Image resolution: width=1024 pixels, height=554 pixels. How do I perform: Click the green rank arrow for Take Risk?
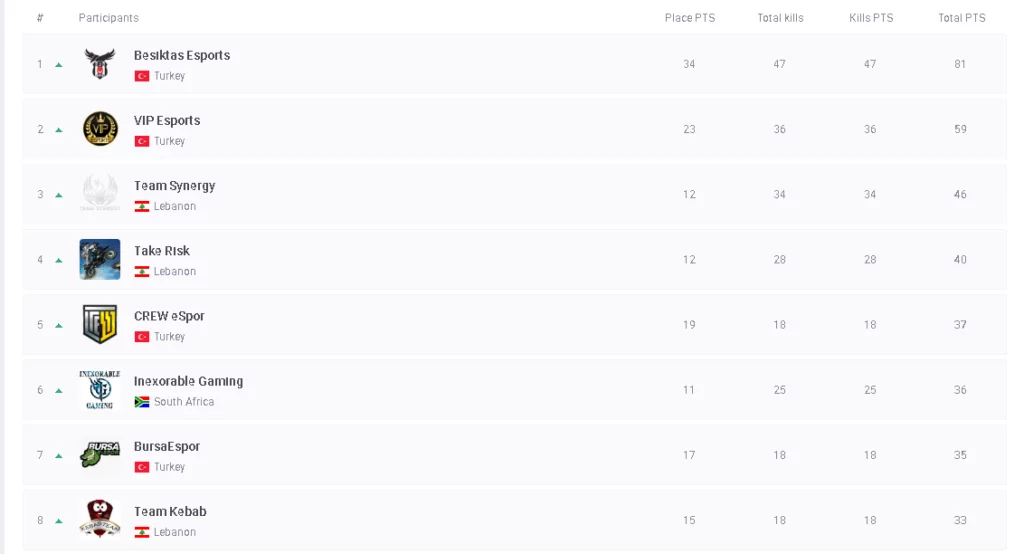point(59,260)
